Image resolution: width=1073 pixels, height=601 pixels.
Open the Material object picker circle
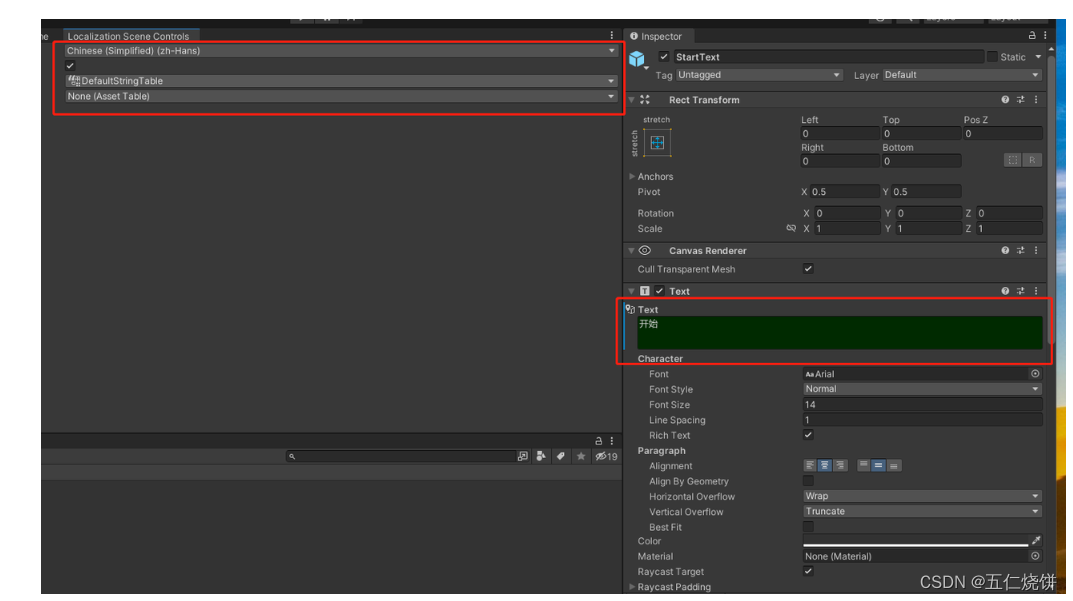(1035, 557)
